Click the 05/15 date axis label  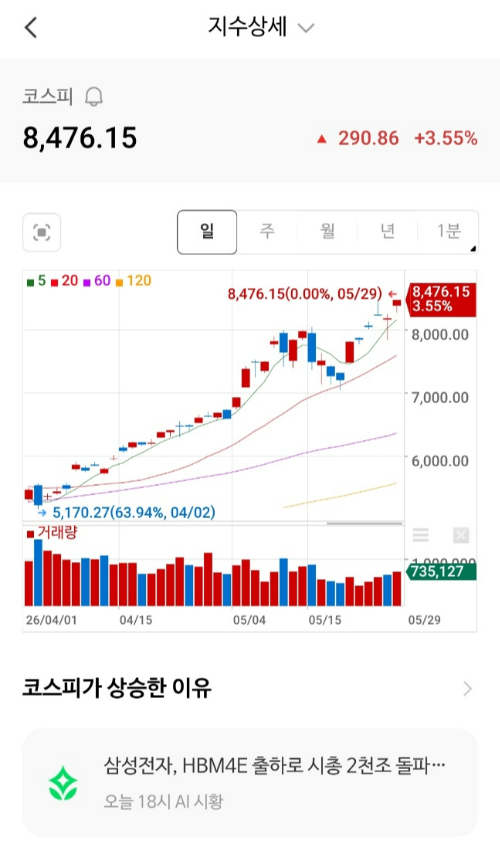tap(325, 620)
